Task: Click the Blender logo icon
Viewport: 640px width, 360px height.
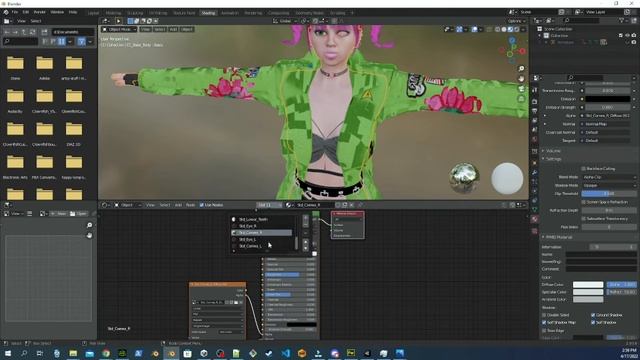Action: click(x=5, y=12)
